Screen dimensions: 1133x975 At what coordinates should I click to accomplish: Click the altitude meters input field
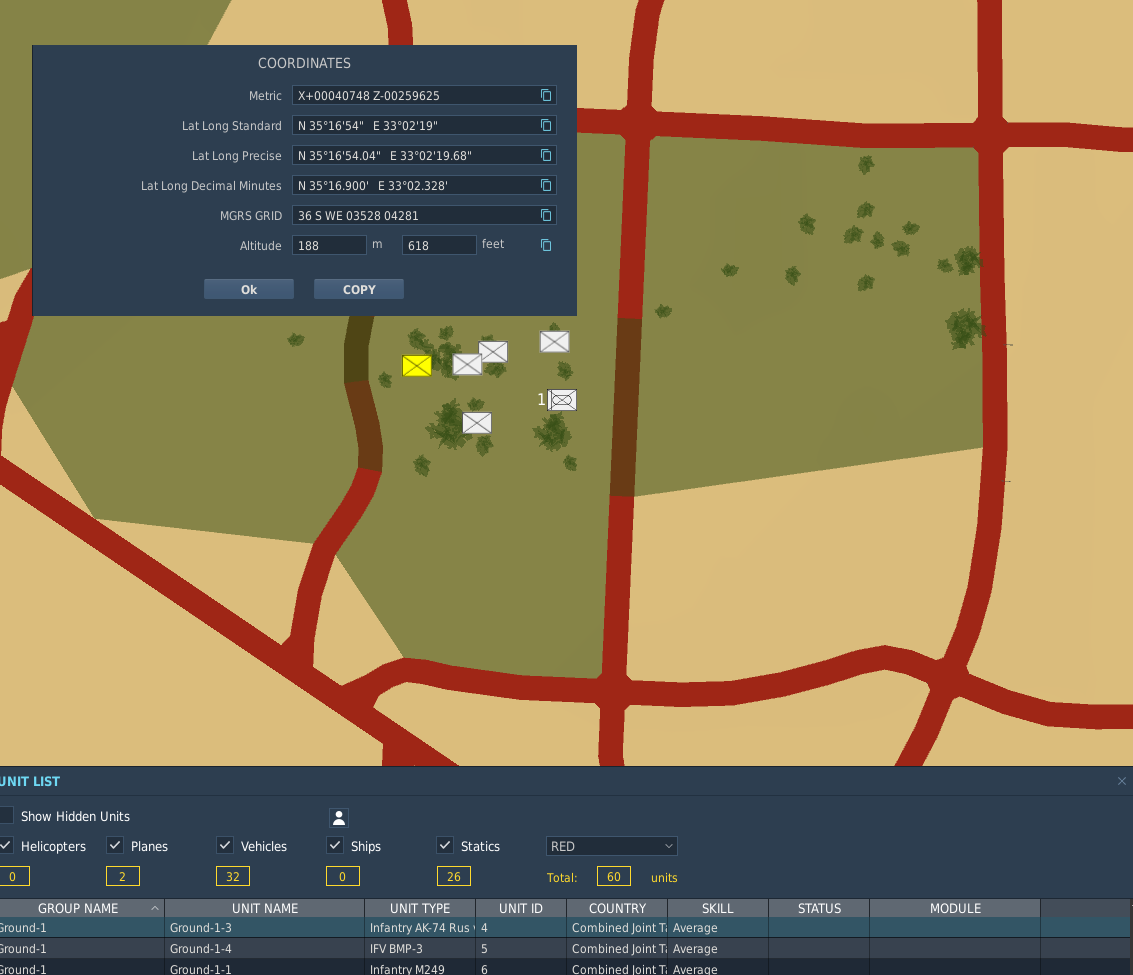pyautogui.click(x=329, y=246)
